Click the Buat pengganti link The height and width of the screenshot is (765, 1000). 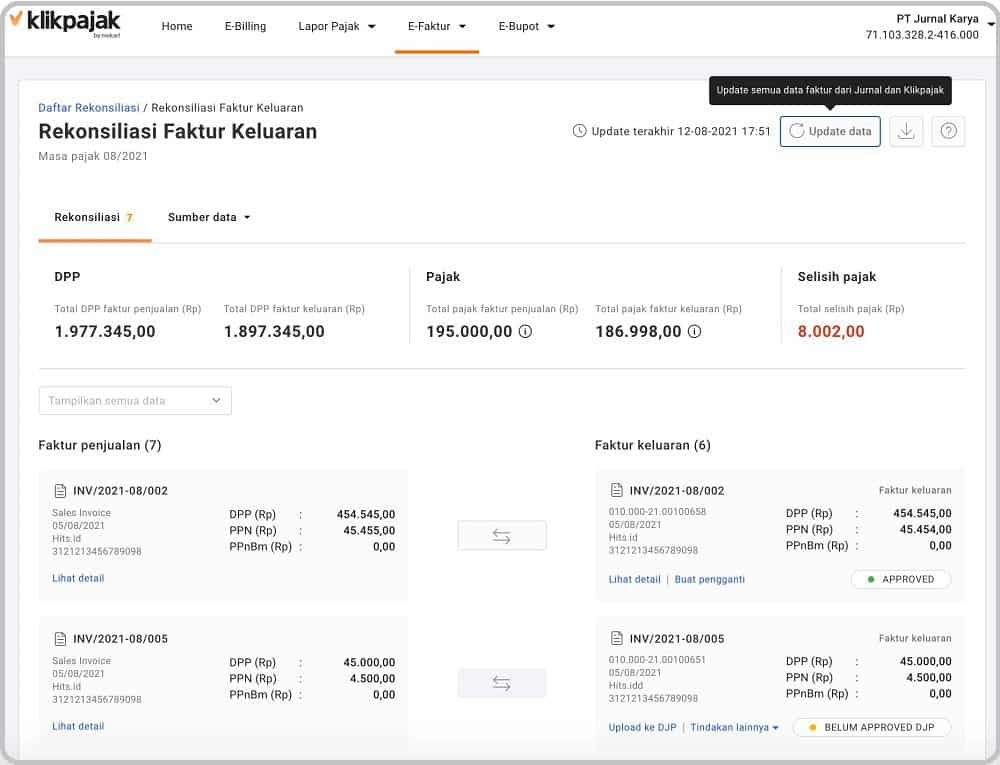coord(710,579)
